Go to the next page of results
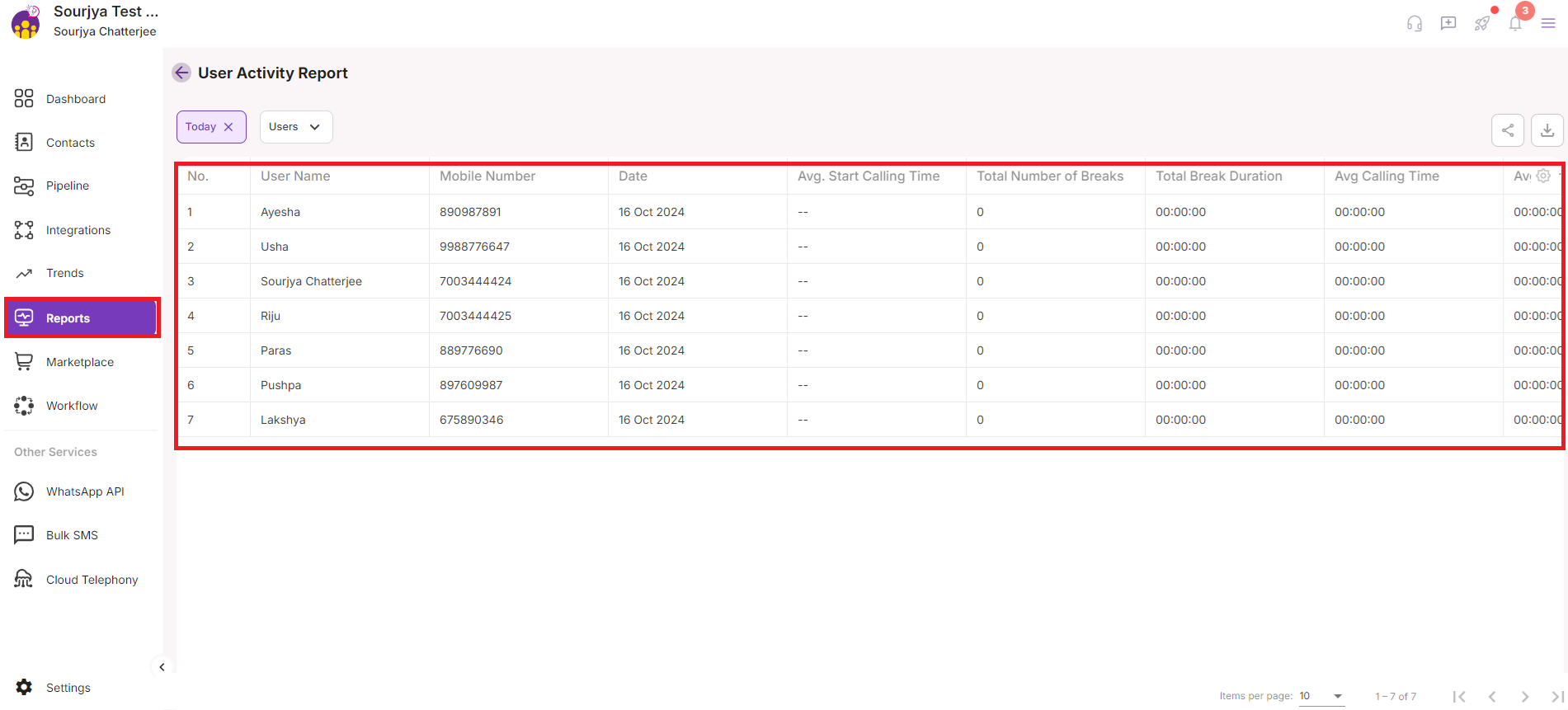 click(1525, 697)
